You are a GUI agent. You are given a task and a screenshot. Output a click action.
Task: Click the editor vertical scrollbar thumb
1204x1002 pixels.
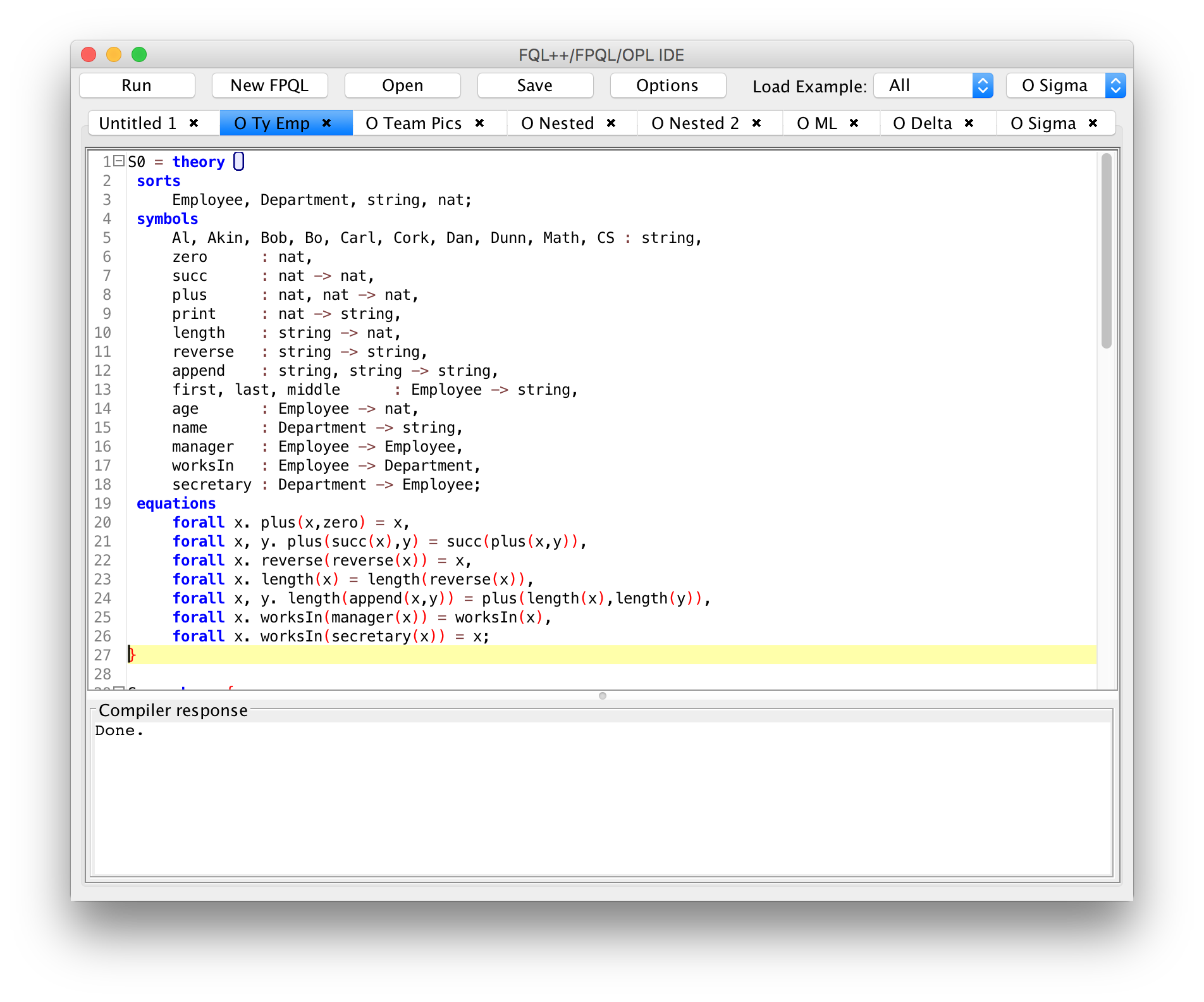(1106, 250)
